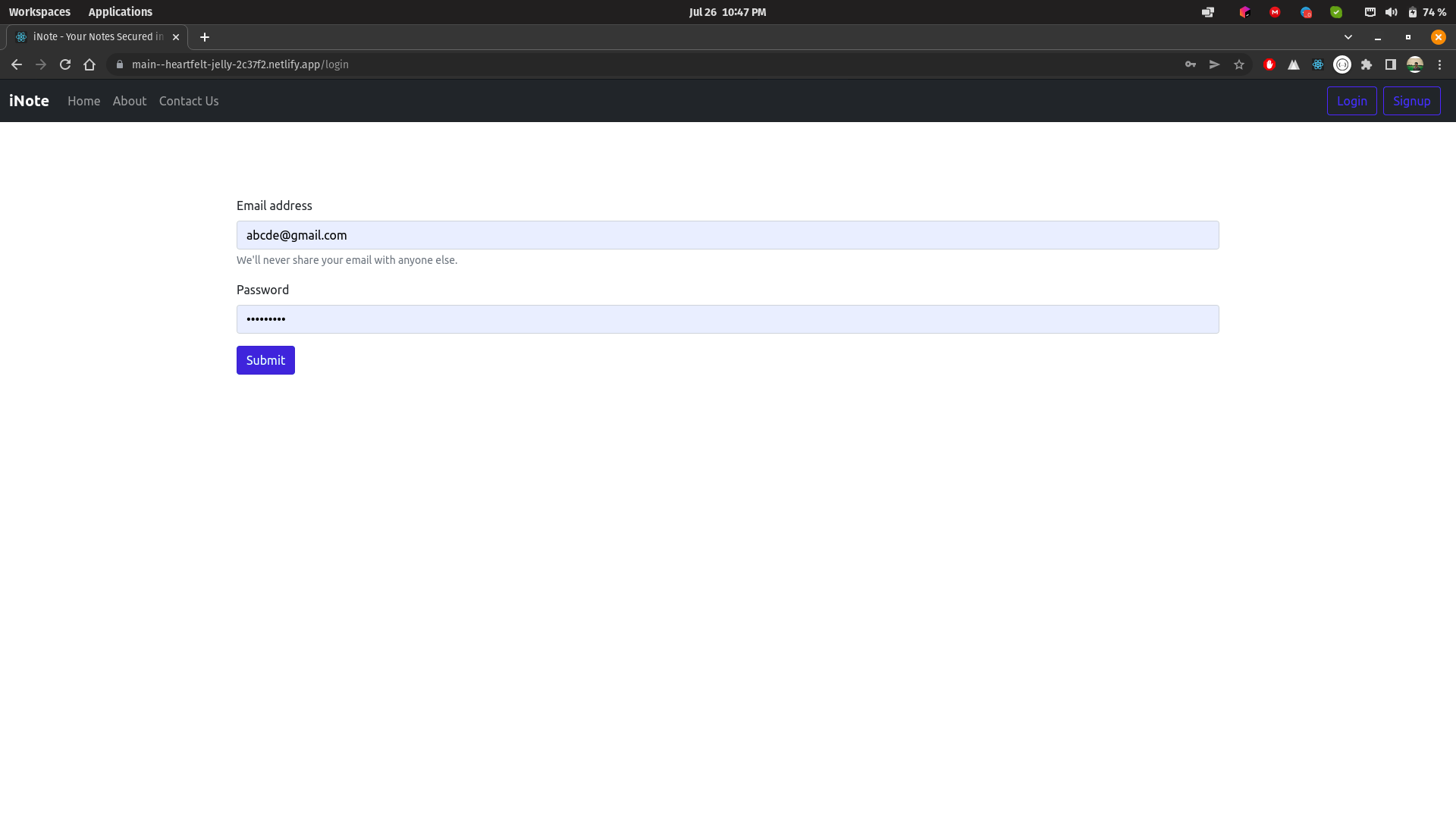
Task: Go back with the browser back arrow
Action: click(17, 64)
